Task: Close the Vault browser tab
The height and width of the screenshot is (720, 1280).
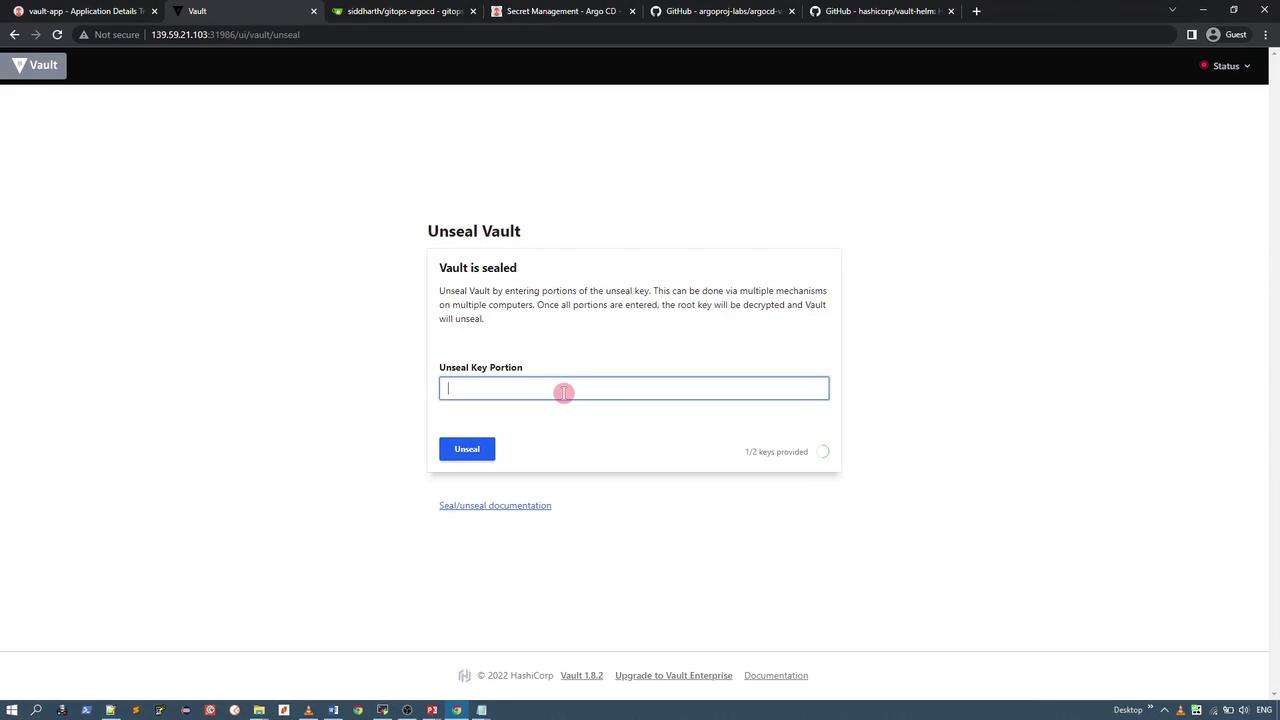Action: [314, 11]
